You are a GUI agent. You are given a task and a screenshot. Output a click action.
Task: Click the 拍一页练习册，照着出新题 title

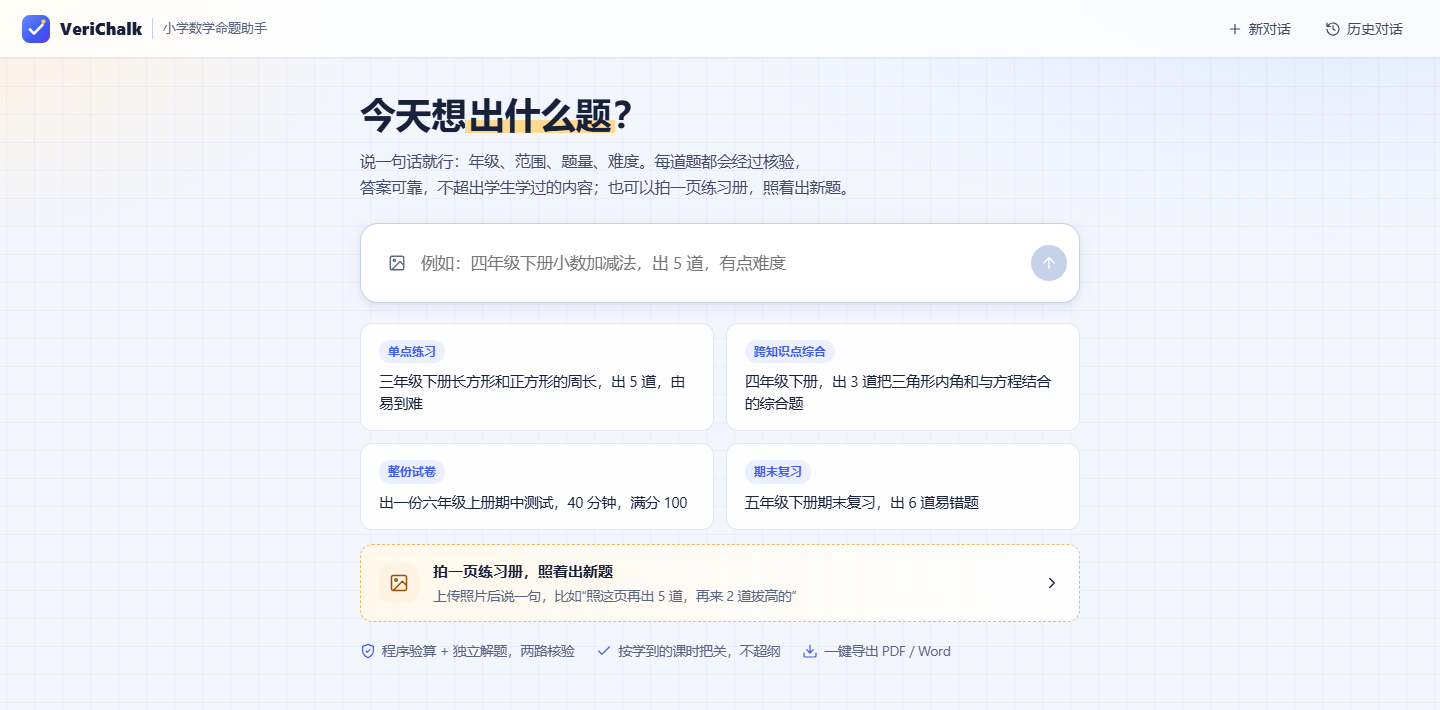523,572
